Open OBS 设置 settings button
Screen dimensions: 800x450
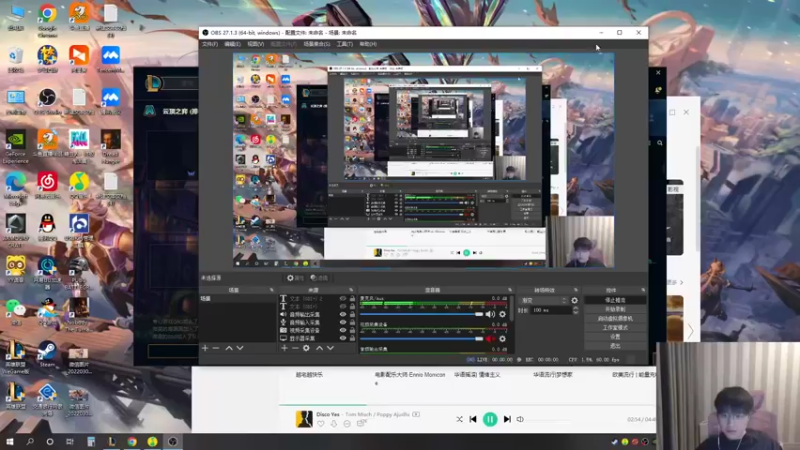[615, 337]
